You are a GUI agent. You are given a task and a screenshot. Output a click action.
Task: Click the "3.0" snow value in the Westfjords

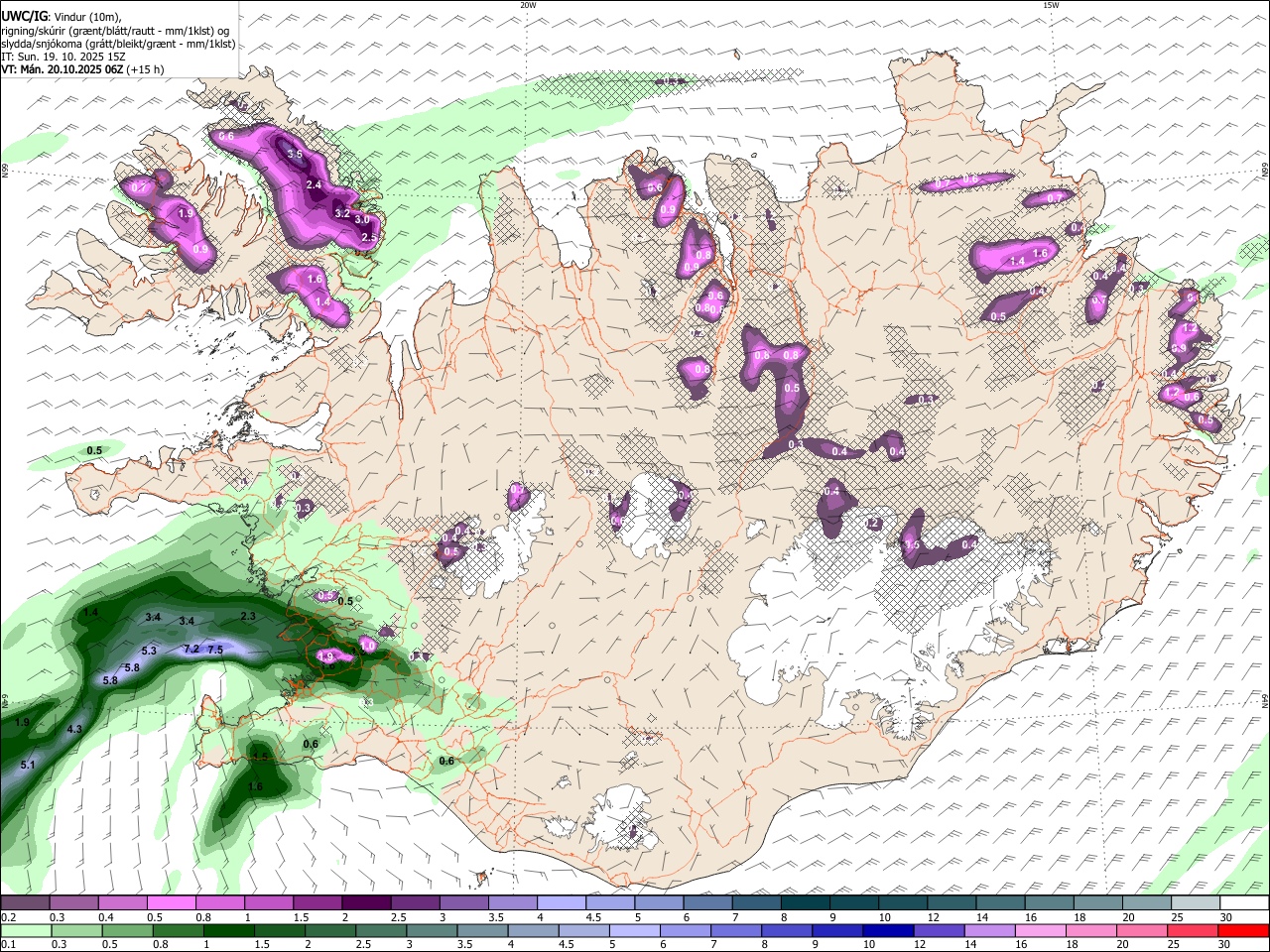[362, 219]
